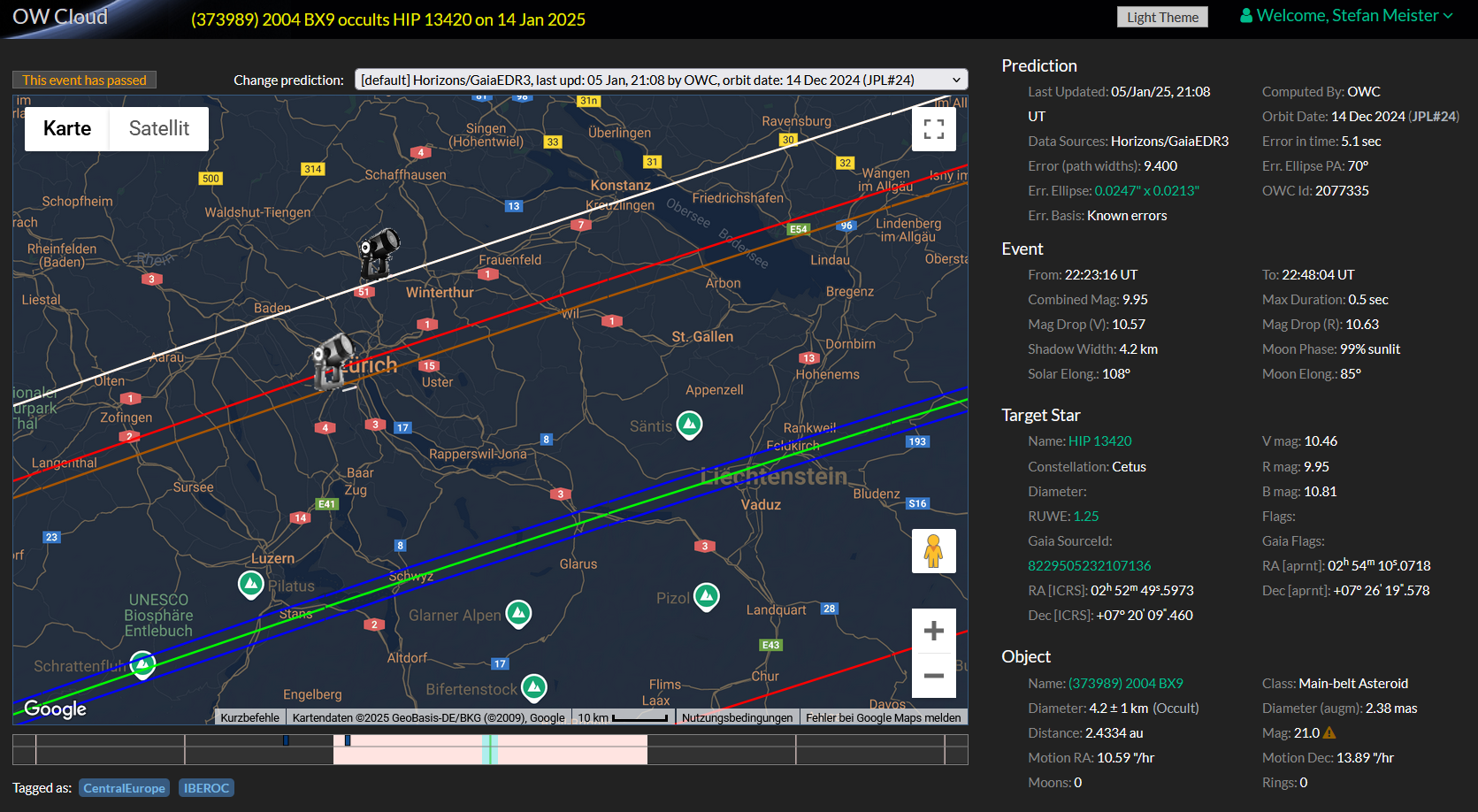Zoom in on the map
The image size is (1478, 812).
[x=934, y=631]
